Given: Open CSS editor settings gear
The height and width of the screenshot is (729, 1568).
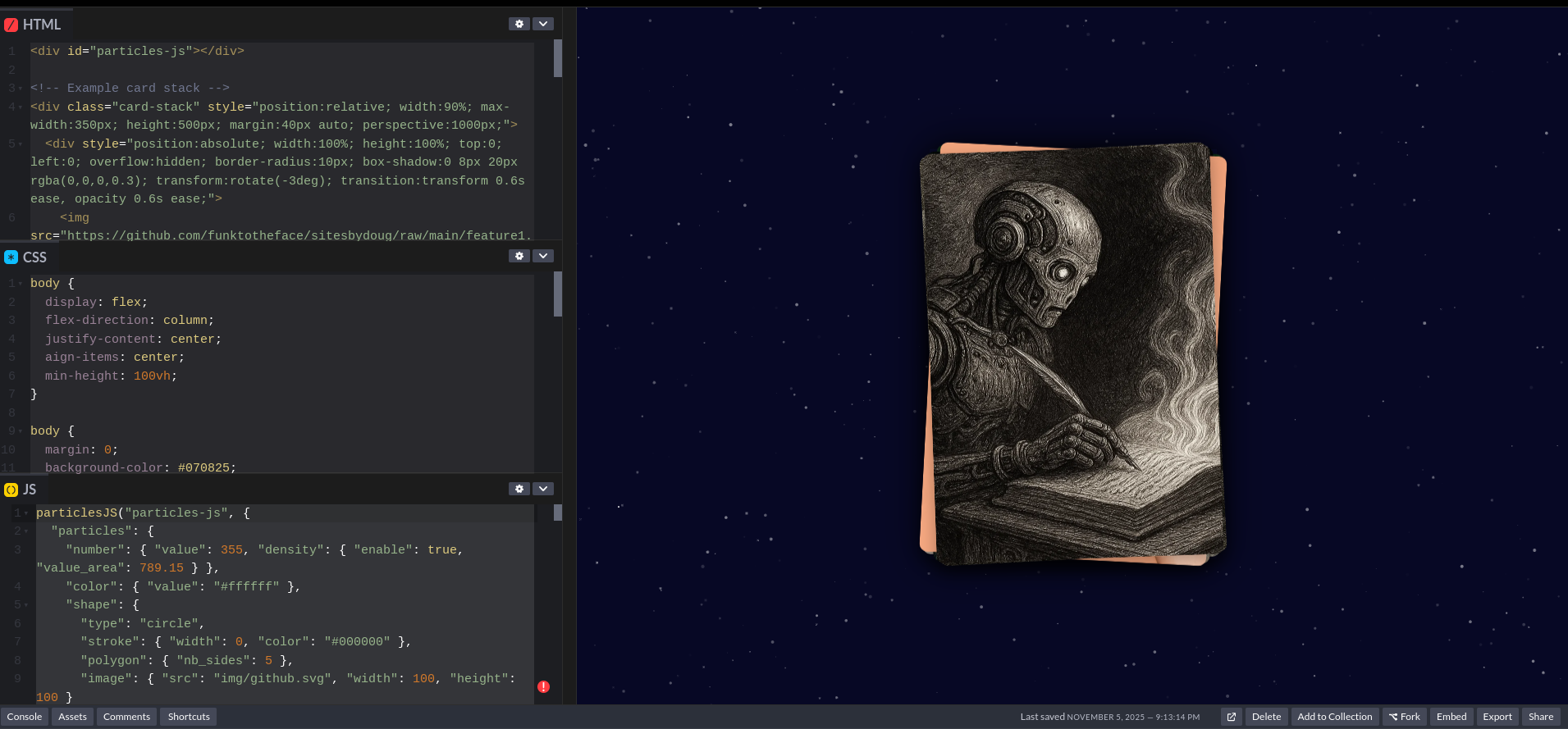Looking at the screenshot, I should click(x=519, y=256).
